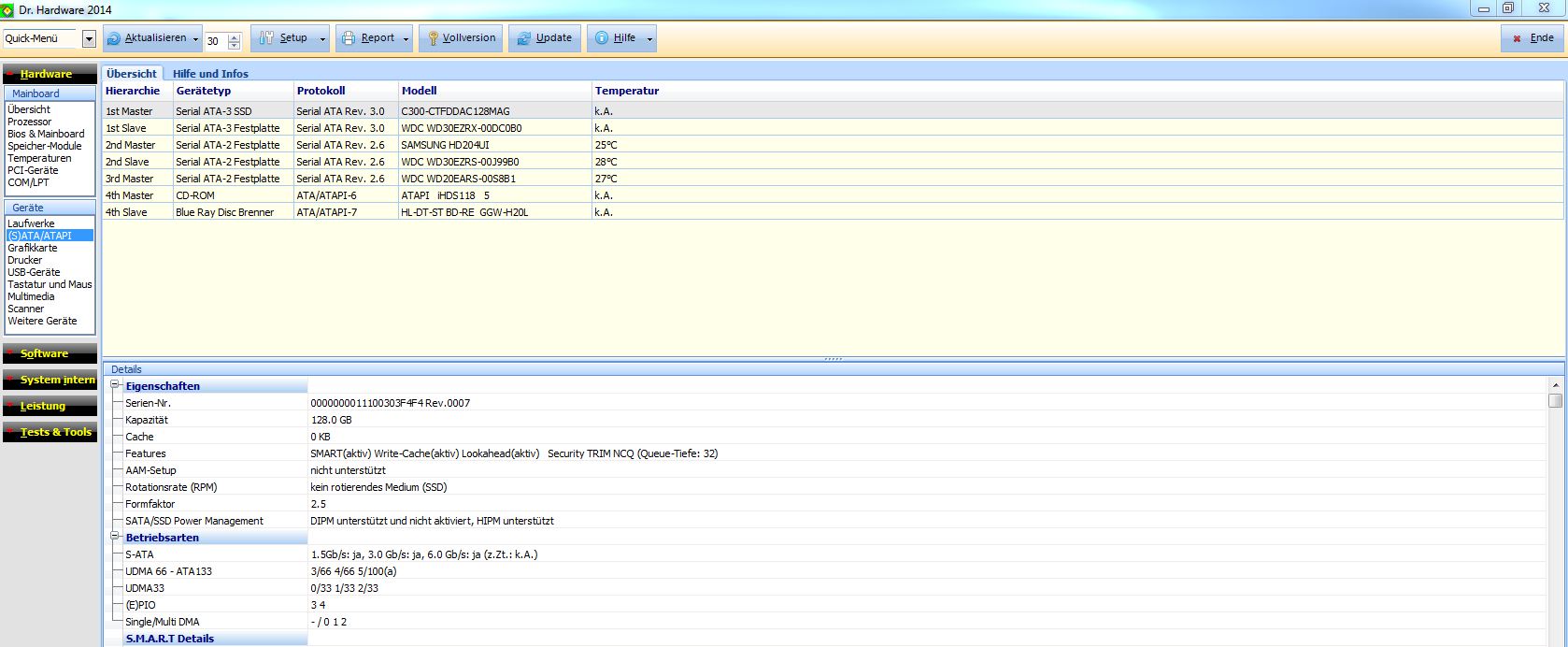Open the System intern section

click(x=50, y=380)
